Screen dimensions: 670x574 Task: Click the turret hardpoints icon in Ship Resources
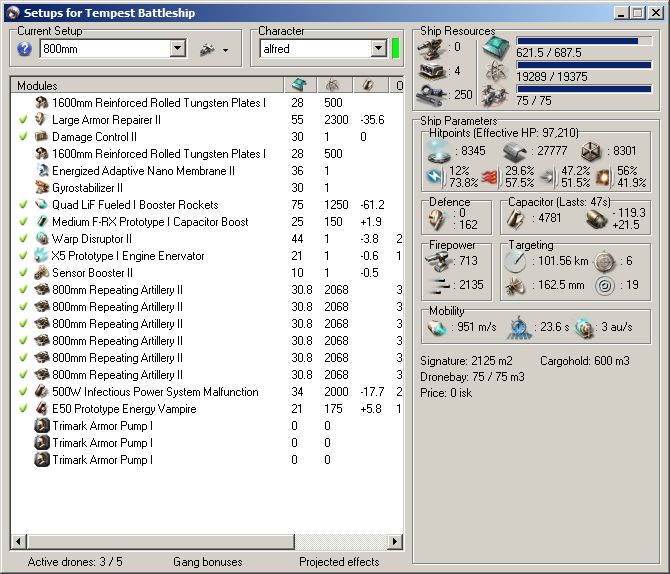coord(430,48)
